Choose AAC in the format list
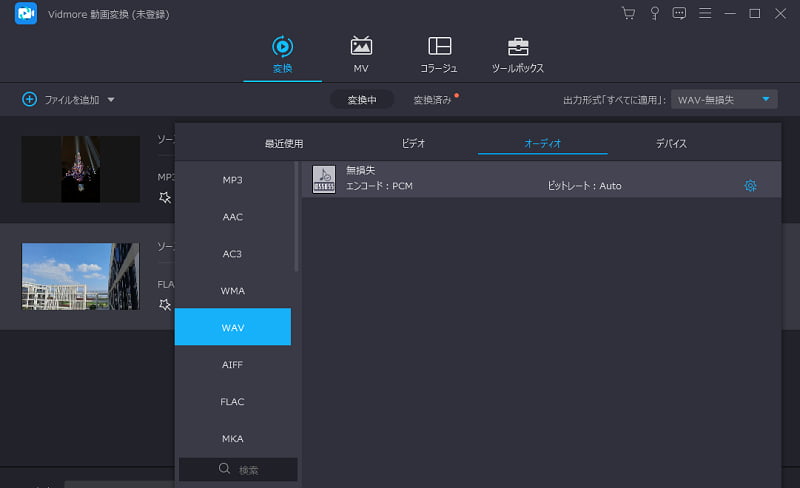The image size is (800, 488). point(233,217)
